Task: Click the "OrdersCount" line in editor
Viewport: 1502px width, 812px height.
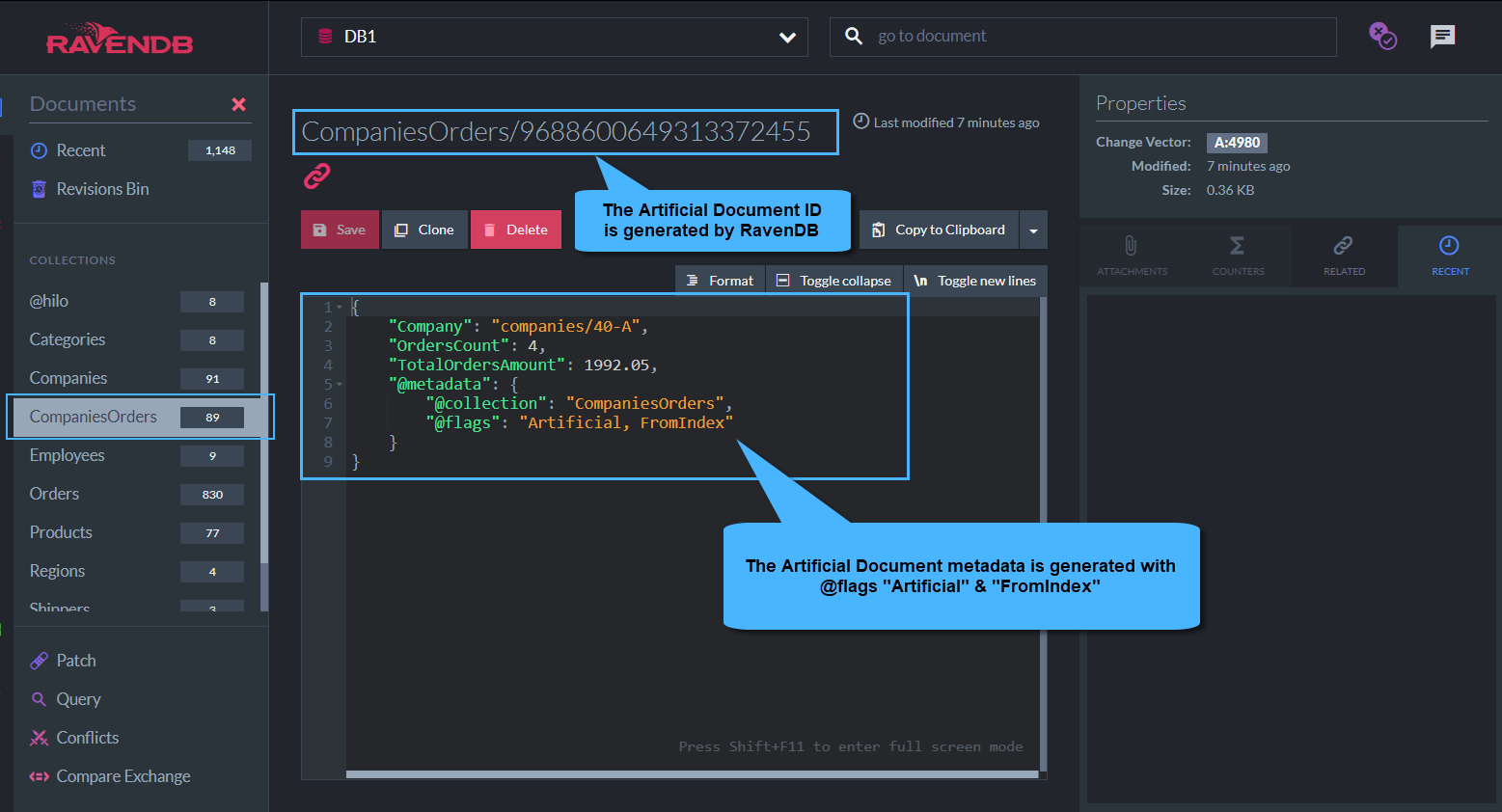Action: 467,346
